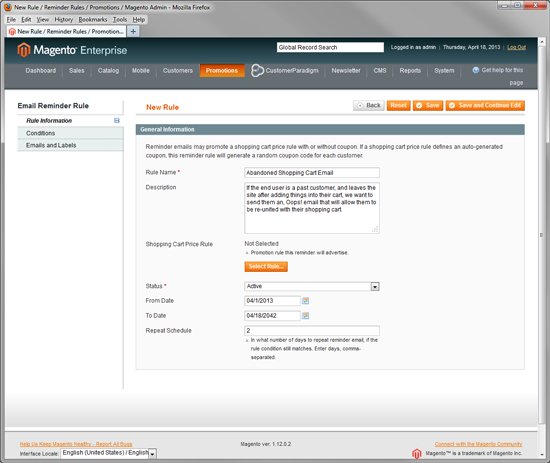Open the Newsletter menu
The height and width of the screenshot is (463, 550).
[346, 71]
